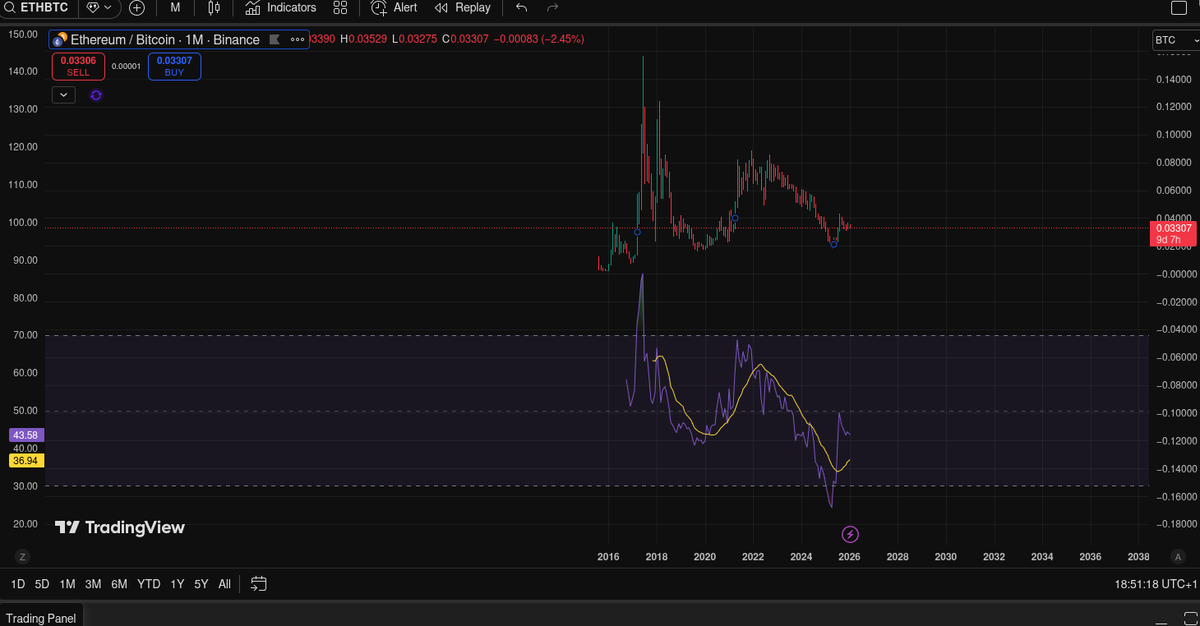
Task: Start bar Replay mode
Action: (x=463, y=8)
